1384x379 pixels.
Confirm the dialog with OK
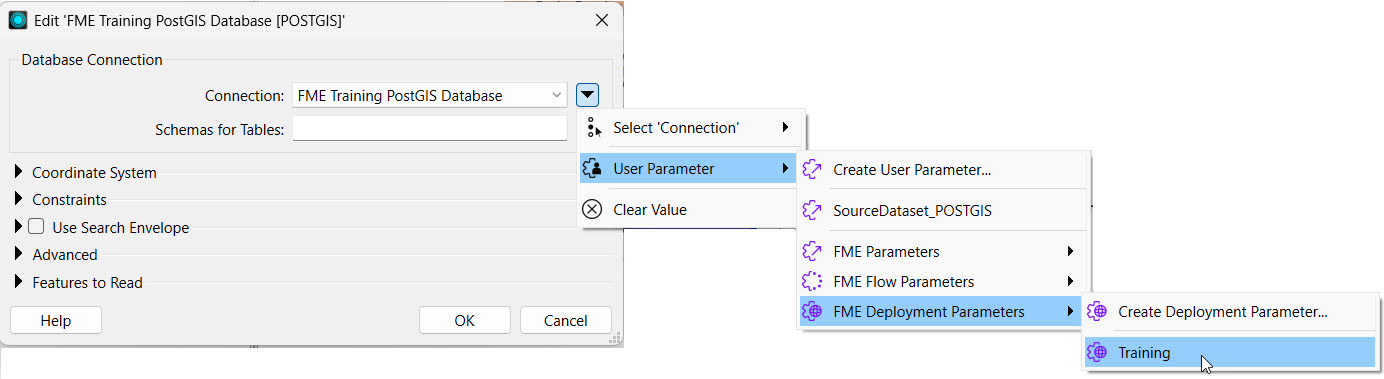[x=465, y=320]
